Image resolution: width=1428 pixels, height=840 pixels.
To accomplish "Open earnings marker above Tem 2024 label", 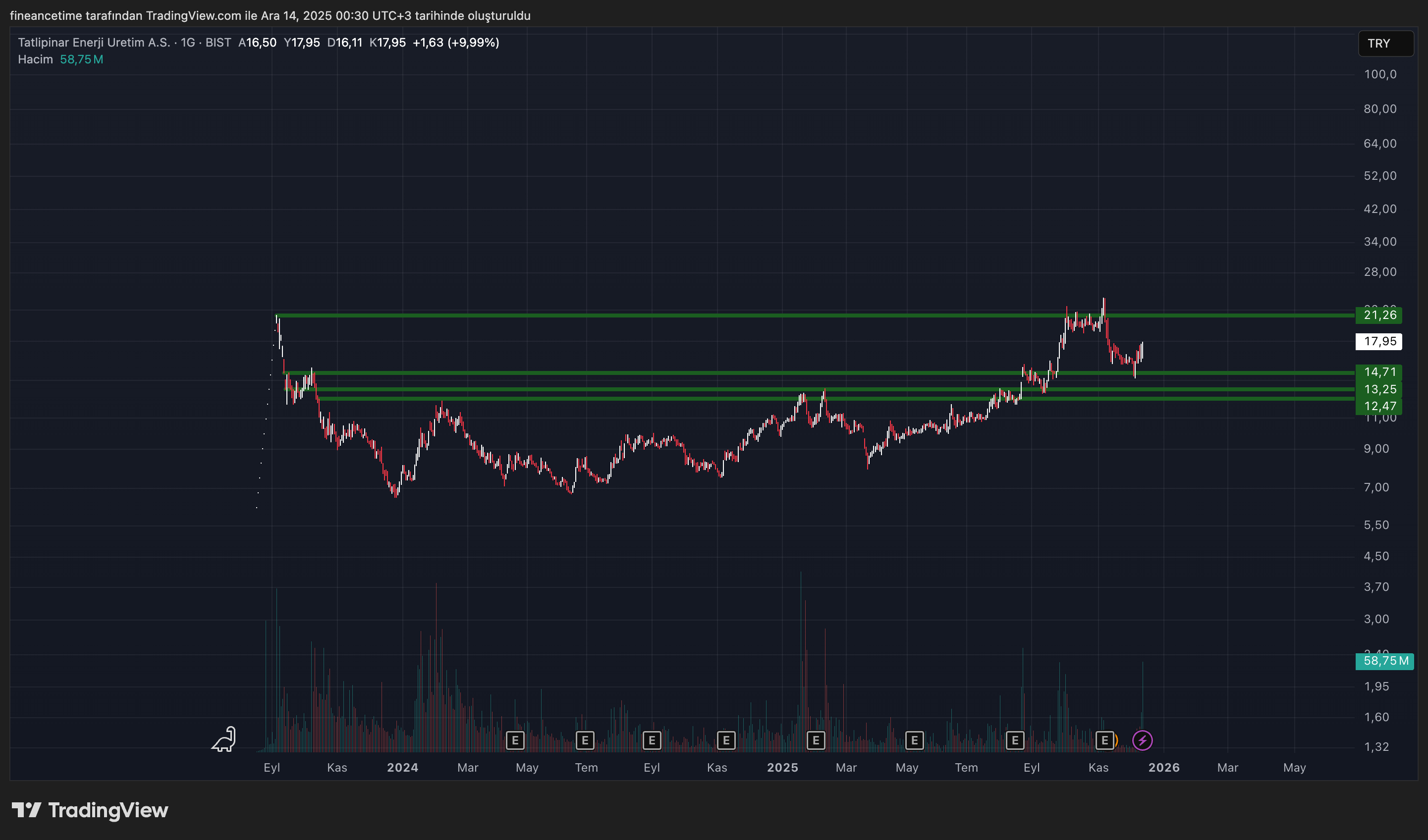I will [585, 740].
